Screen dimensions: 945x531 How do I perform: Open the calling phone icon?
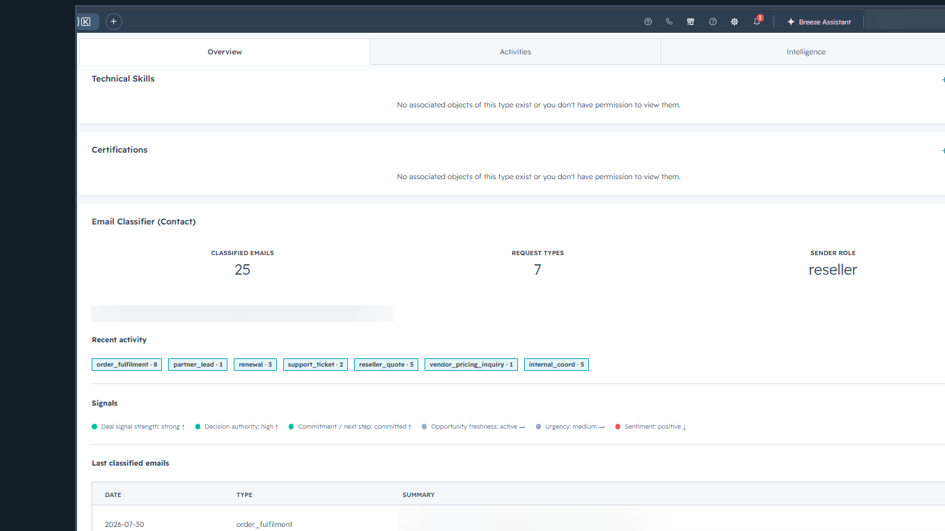[669, 22]
